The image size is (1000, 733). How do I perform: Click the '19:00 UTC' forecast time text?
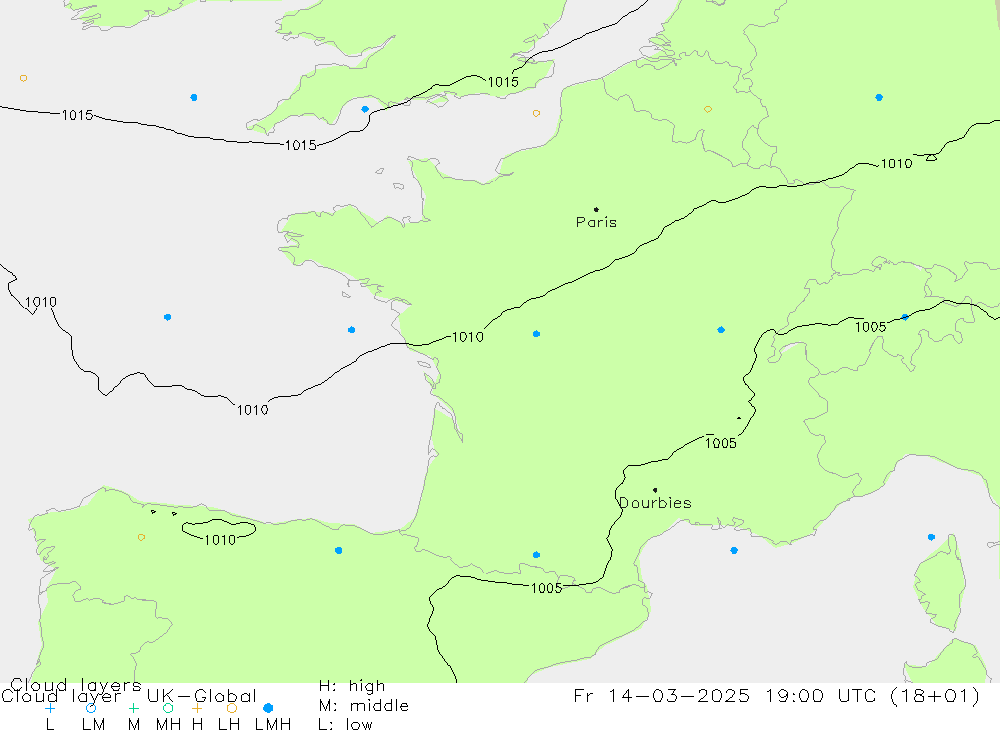coord(823,696)
